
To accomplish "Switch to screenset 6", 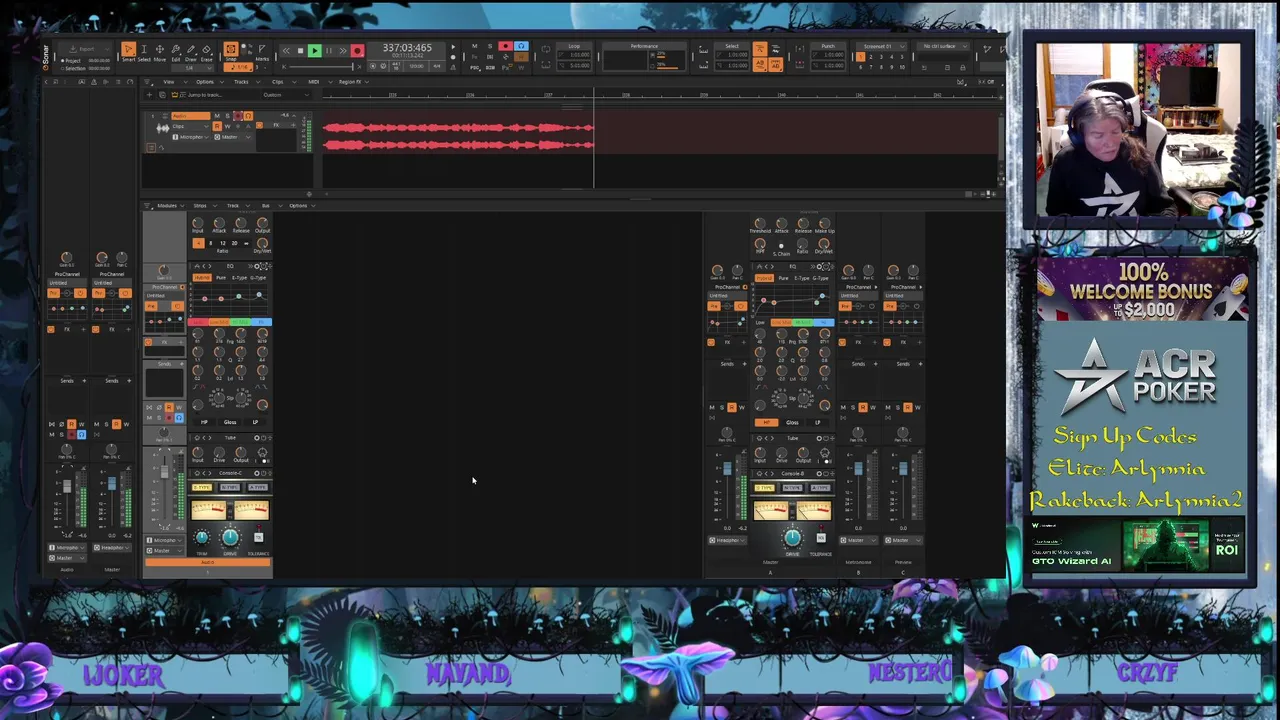I will pyautogui.click(x=860, y=67).
